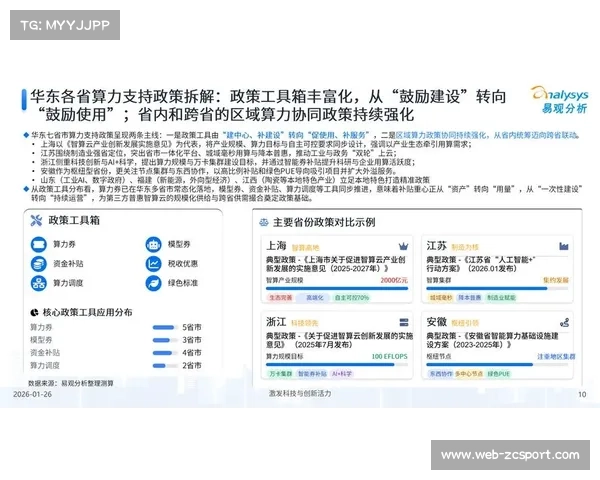Click the 科技领先 subtitle label

tap(305, 323)
